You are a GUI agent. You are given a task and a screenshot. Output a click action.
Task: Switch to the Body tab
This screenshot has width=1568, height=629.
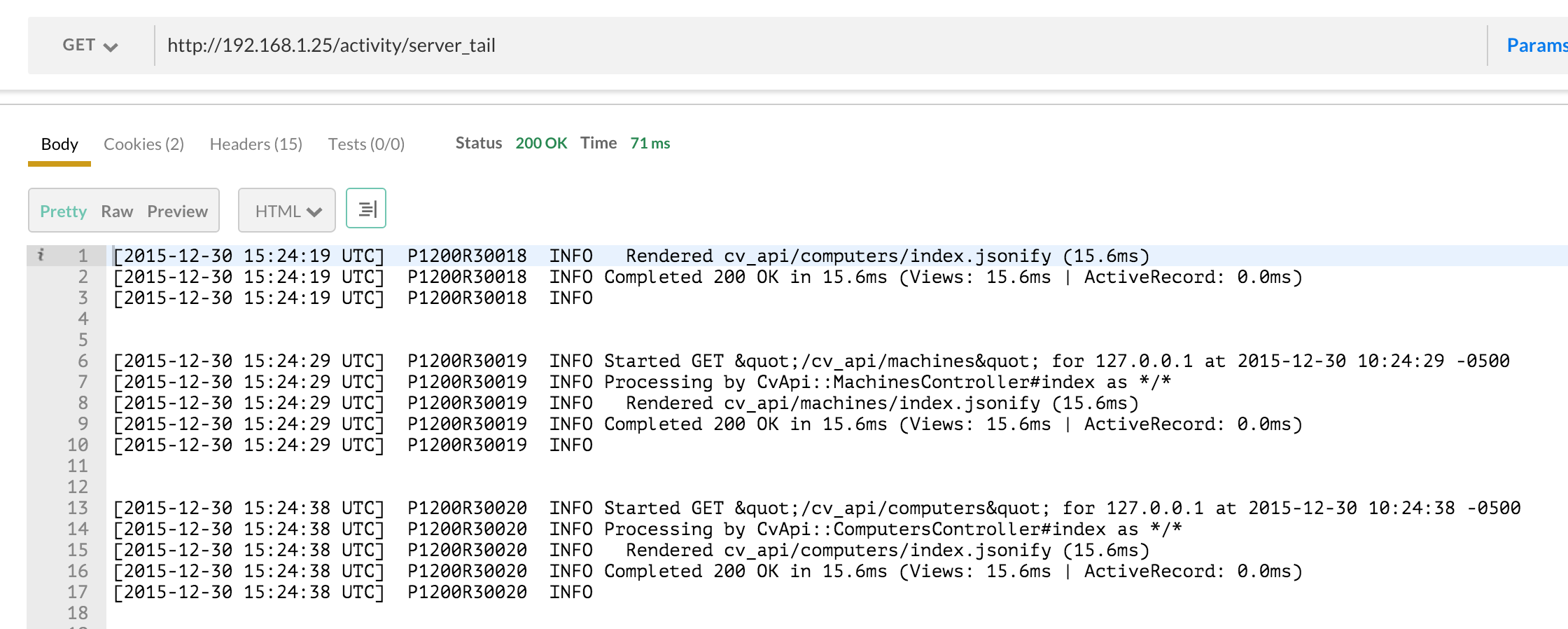point(59,144)
